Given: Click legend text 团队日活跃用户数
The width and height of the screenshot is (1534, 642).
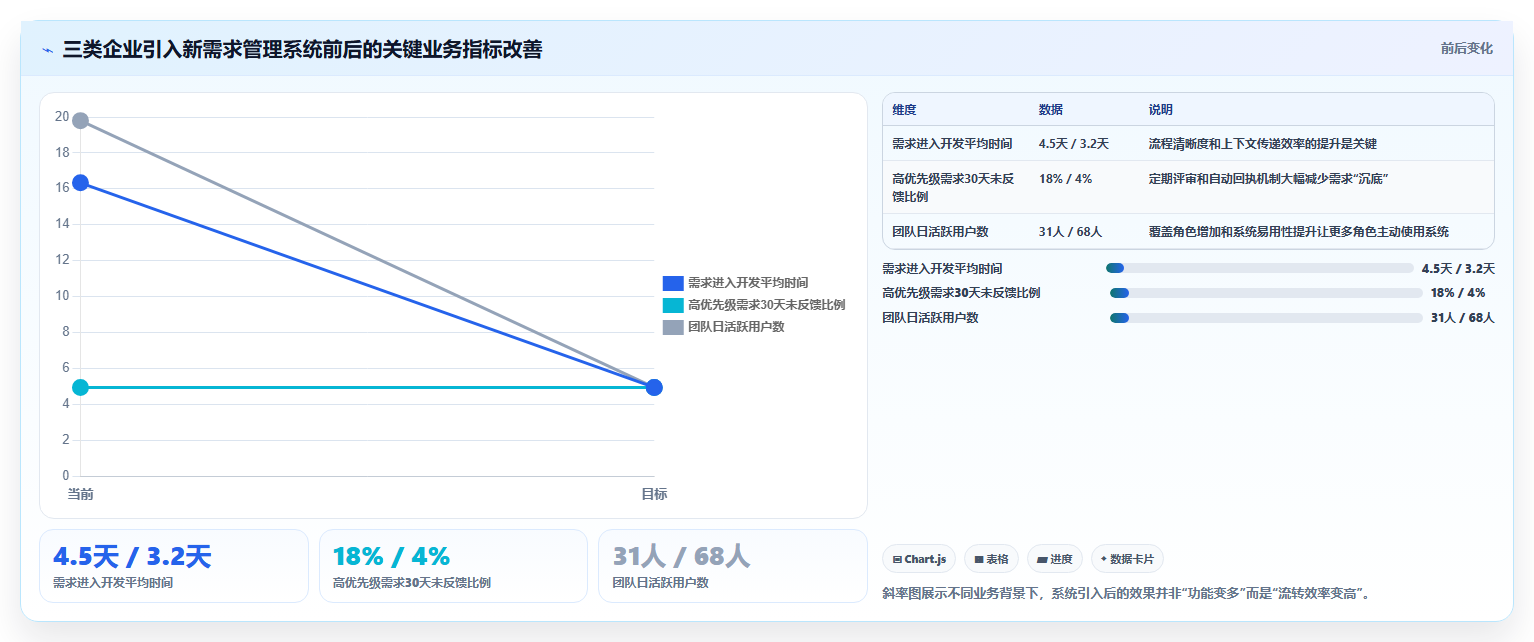Looking at the screenshot, I should click(x=736, y=327).
